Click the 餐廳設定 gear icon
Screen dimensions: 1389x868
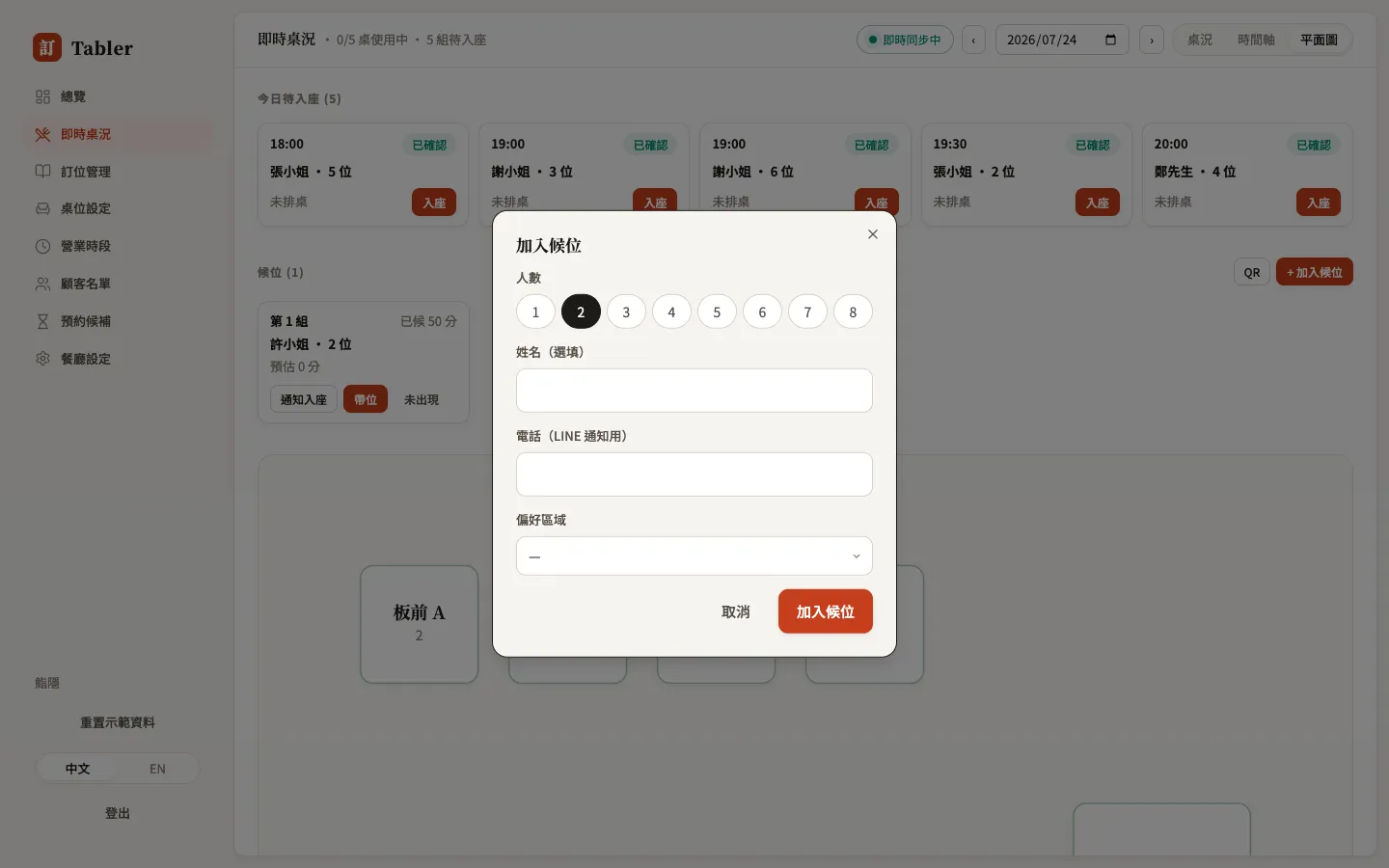[x=42, y=359]
